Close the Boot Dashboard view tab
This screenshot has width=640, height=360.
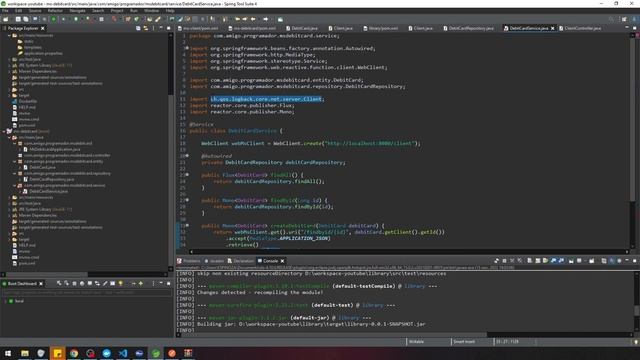coord(41,284)
